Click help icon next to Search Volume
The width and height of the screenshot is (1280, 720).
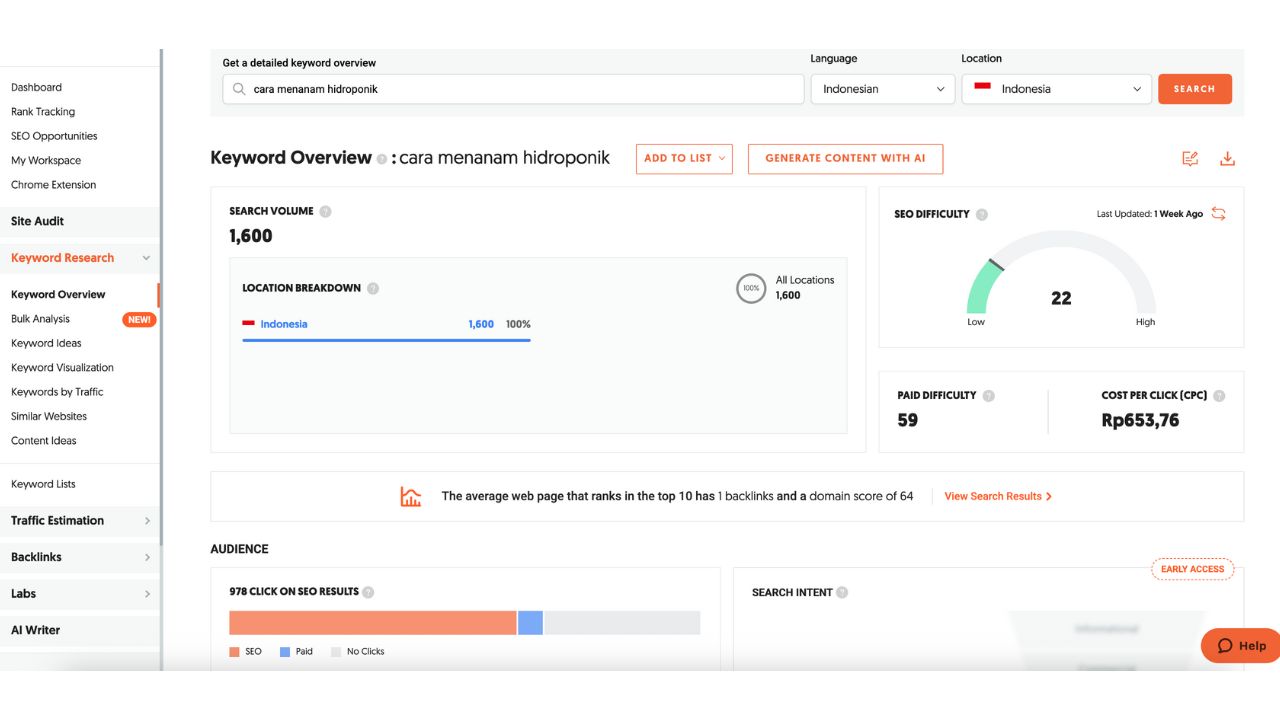[325, 211]
